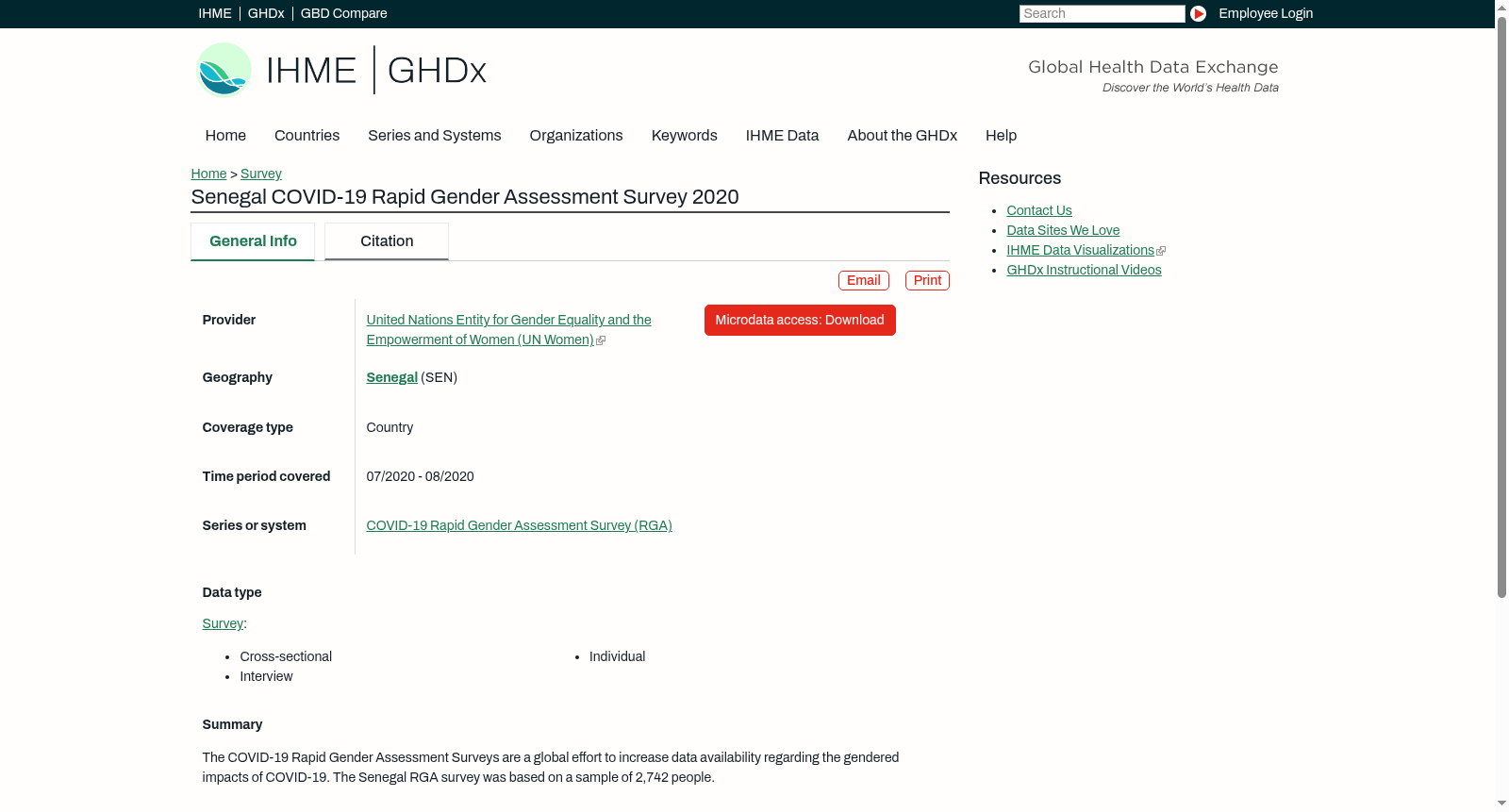Screen dimensions: 1509x812
Task: Open the Countries menu
Action: pyautogui.click(x=307, y=135)
